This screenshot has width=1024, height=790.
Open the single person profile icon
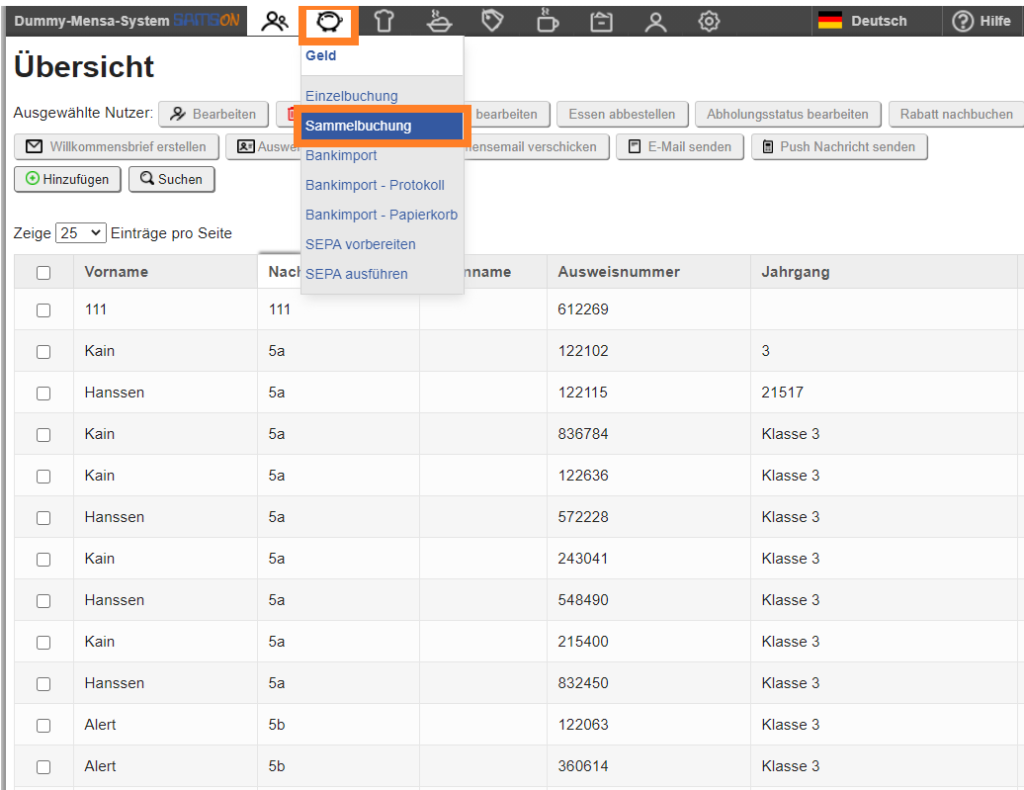[655, 22]
